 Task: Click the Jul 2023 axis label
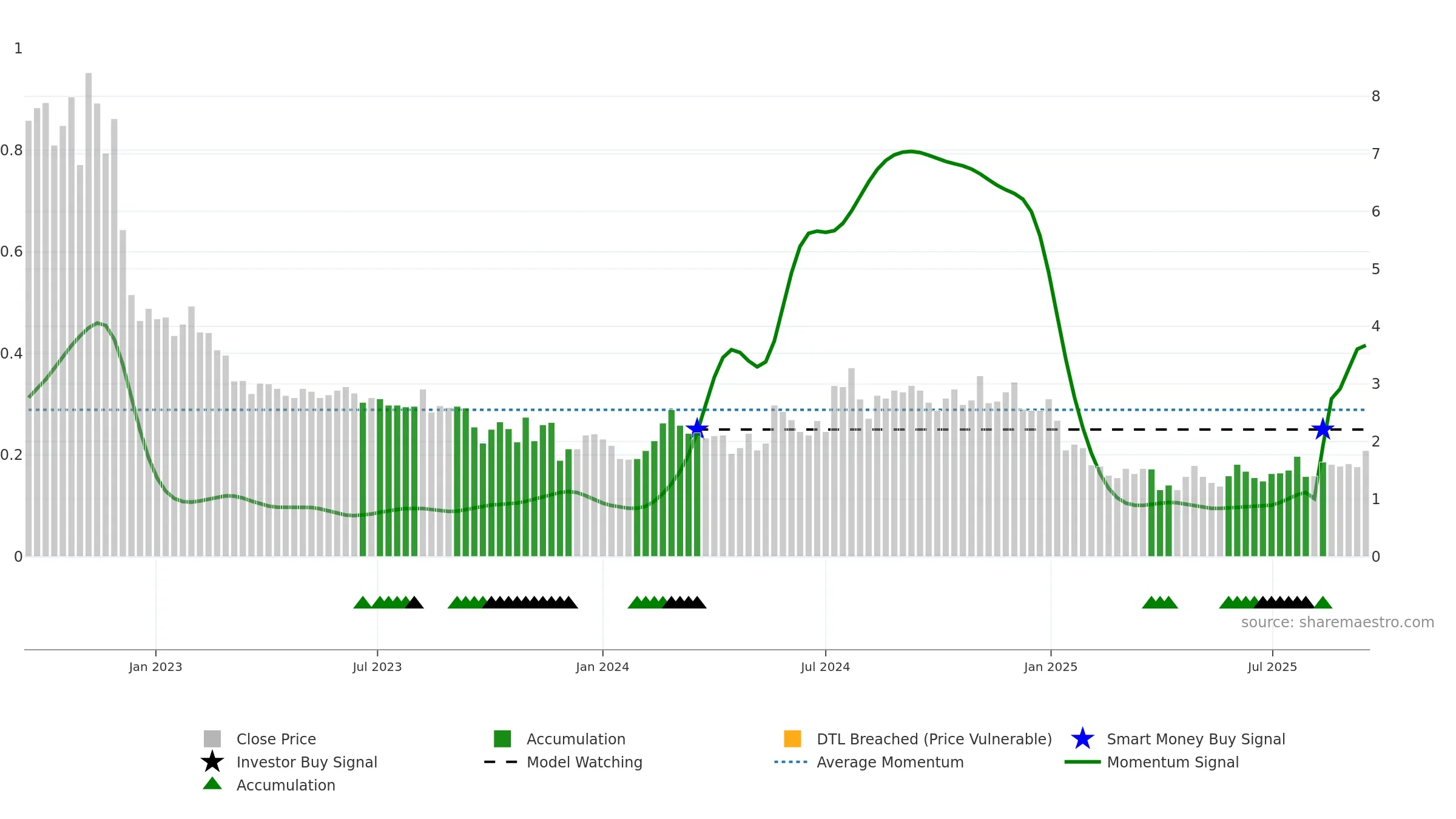pos(377,667)
